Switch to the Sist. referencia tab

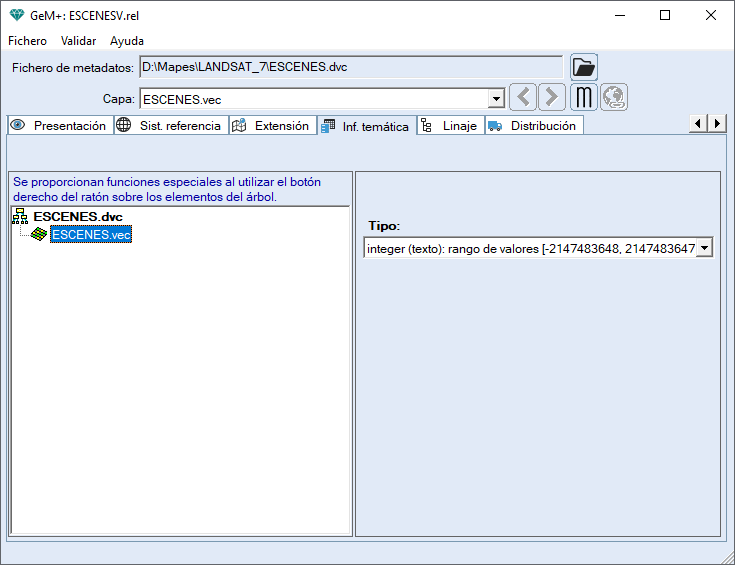click(x=171, y=126)
